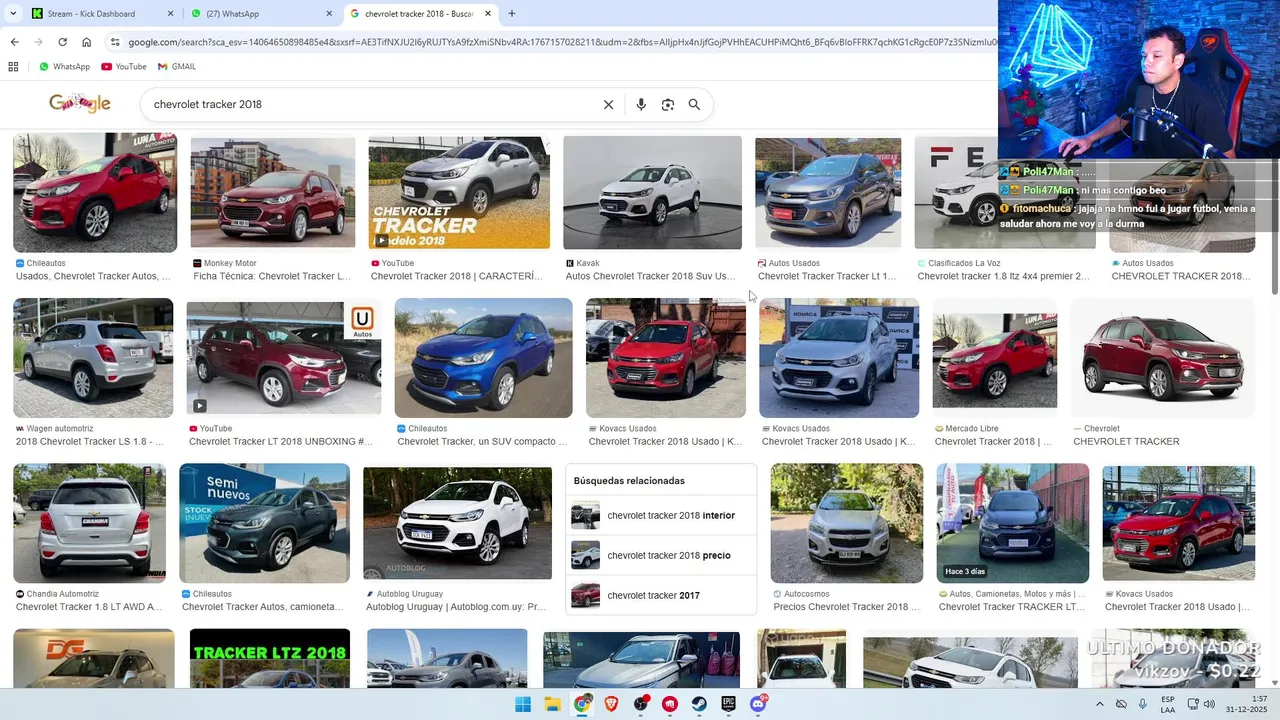The height and width of the screenshot is (720, 1280).
Task: Open the Windows Start menu
Action: (x=523, y=704)
